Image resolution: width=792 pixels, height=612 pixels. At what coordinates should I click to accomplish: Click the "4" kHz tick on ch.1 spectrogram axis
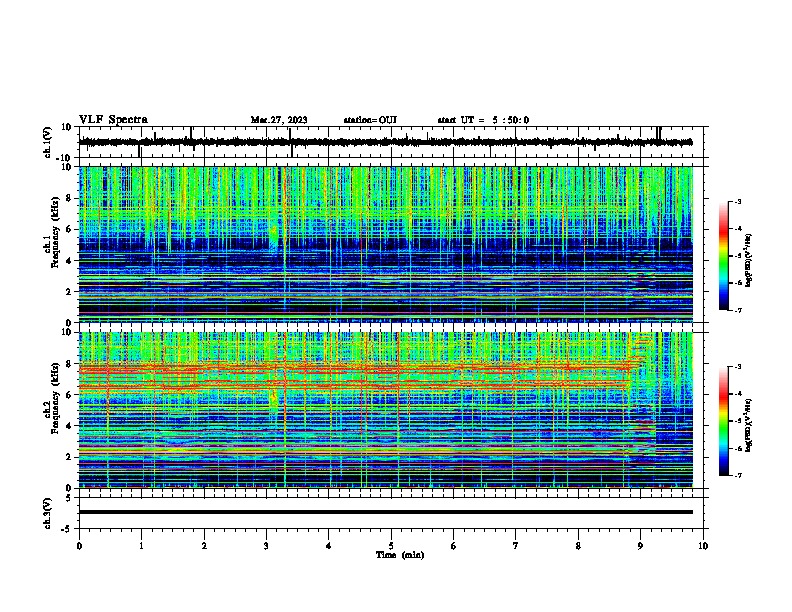tap(69, 261)
